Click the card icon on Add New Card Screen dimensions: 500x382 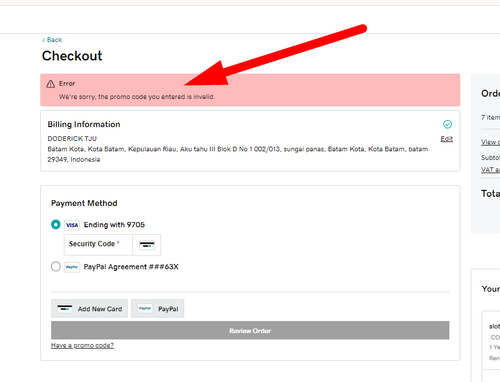(65, 308)
